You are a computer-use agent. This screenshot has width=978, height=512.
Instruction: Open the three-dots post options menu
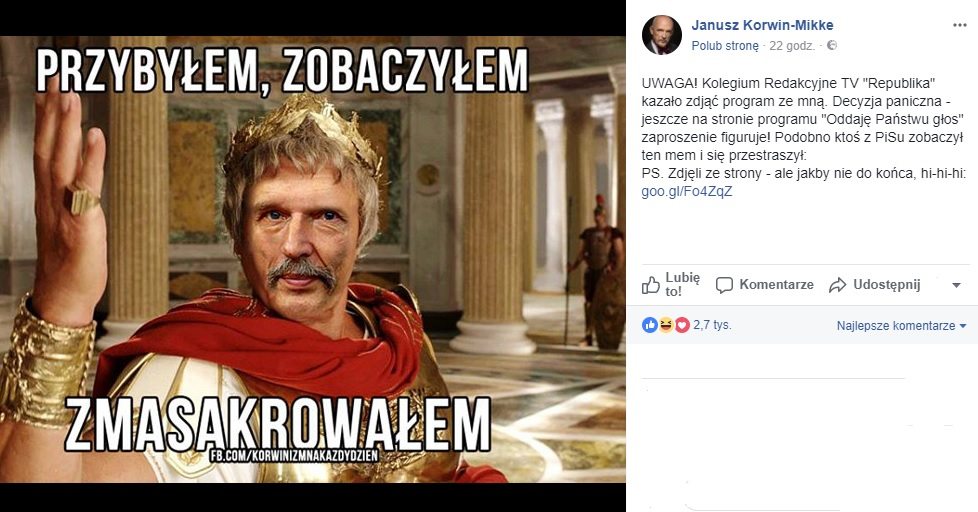(x=959, y=26)
